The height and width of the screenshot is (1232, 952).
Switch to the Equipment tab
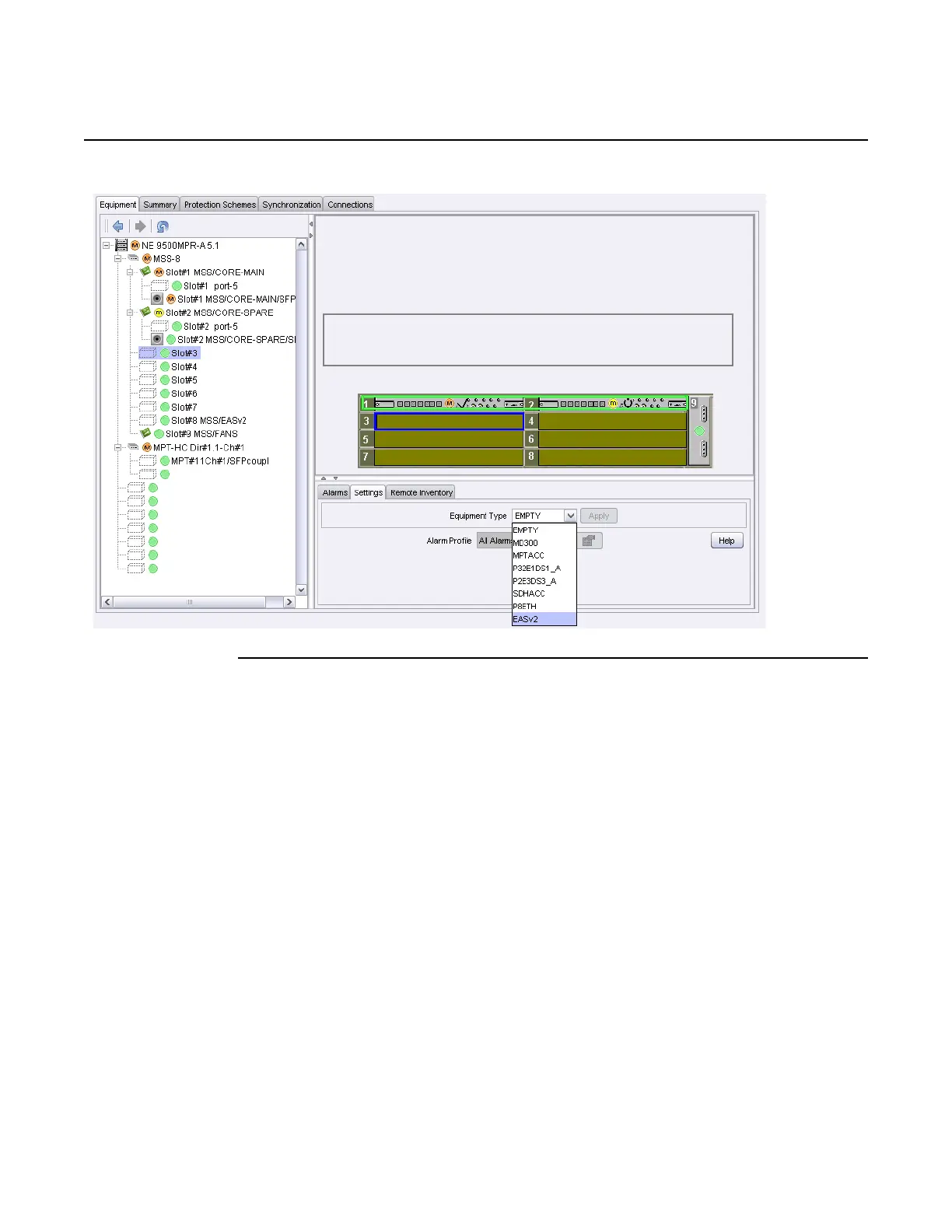[117, 205]
